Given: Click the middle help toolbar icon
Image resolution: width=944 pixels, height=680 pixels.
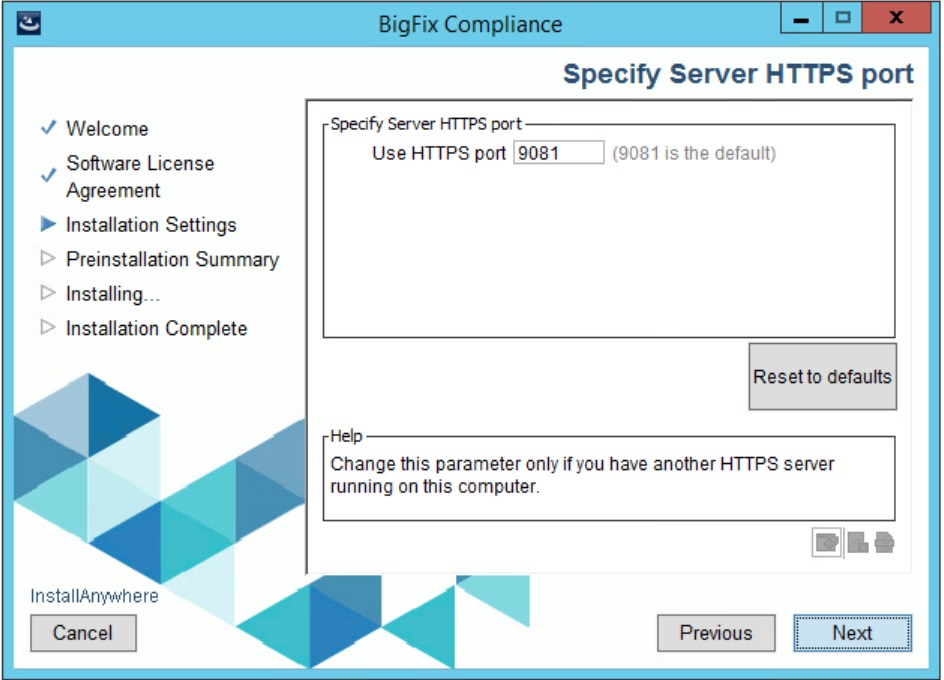Looking at the screenshot, I should (857, 543).
